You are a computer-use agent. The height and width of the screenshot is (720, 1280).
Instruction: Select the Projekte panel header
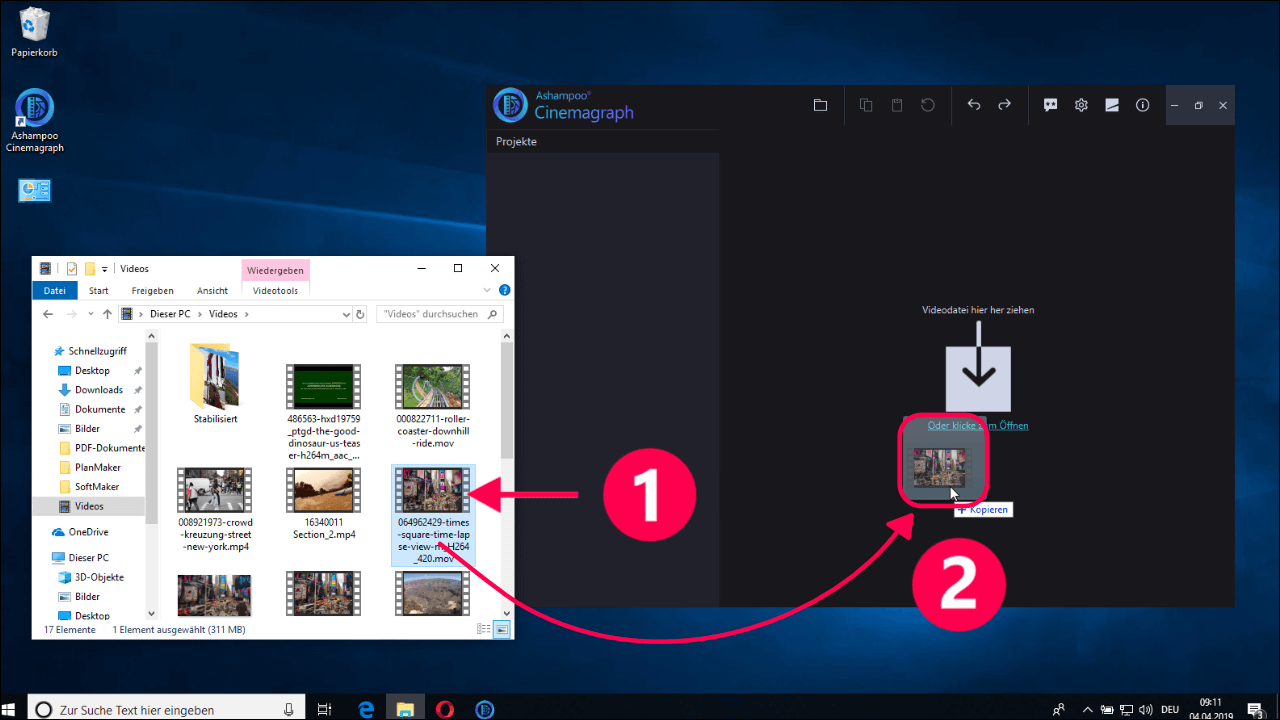click(517, 141)
